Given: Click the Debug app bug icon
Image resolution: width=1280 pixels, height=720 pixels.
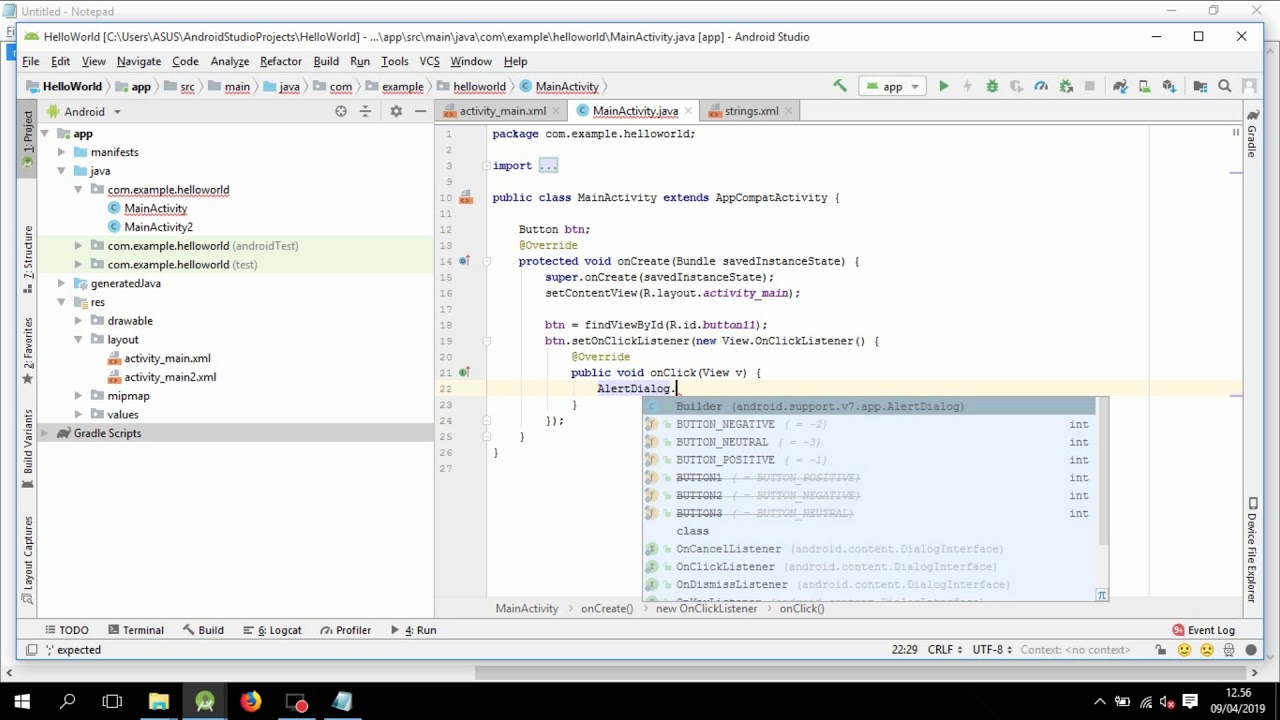Looking at the screenshot, I should pos(992,86).
